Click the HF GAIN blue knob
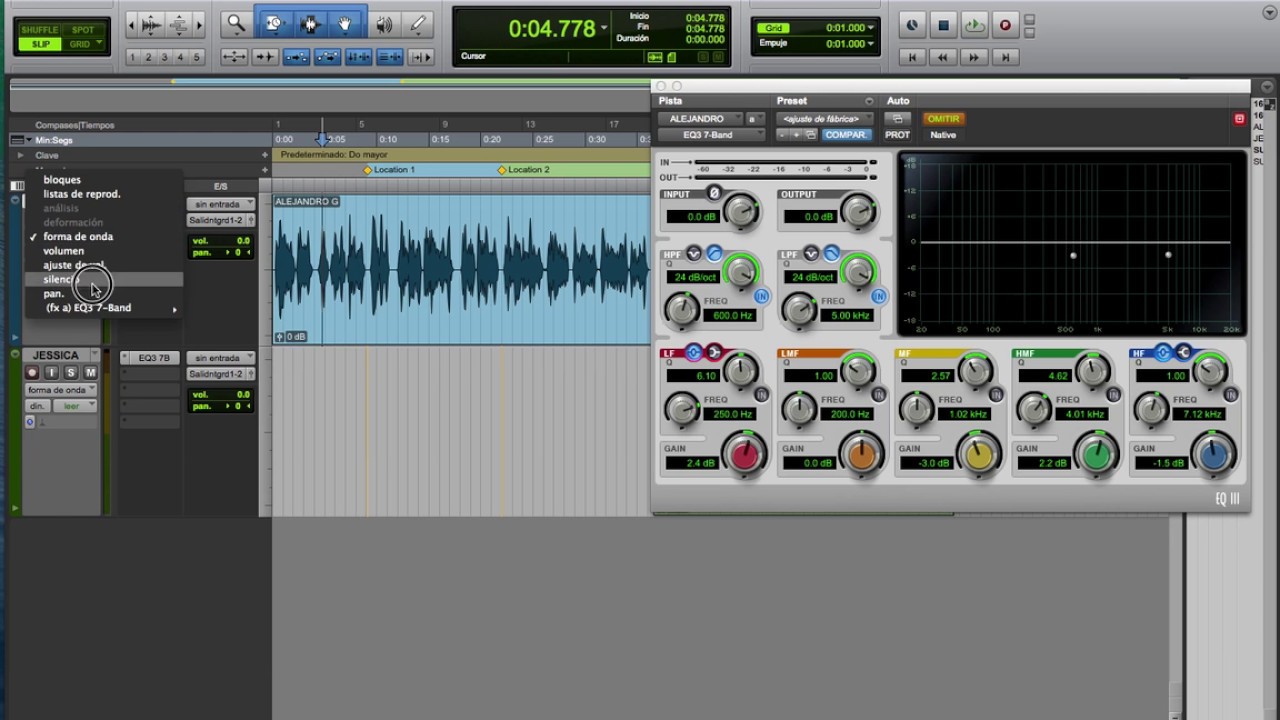The width and height of the screenshot is (1280, 720). [1213, 455]
